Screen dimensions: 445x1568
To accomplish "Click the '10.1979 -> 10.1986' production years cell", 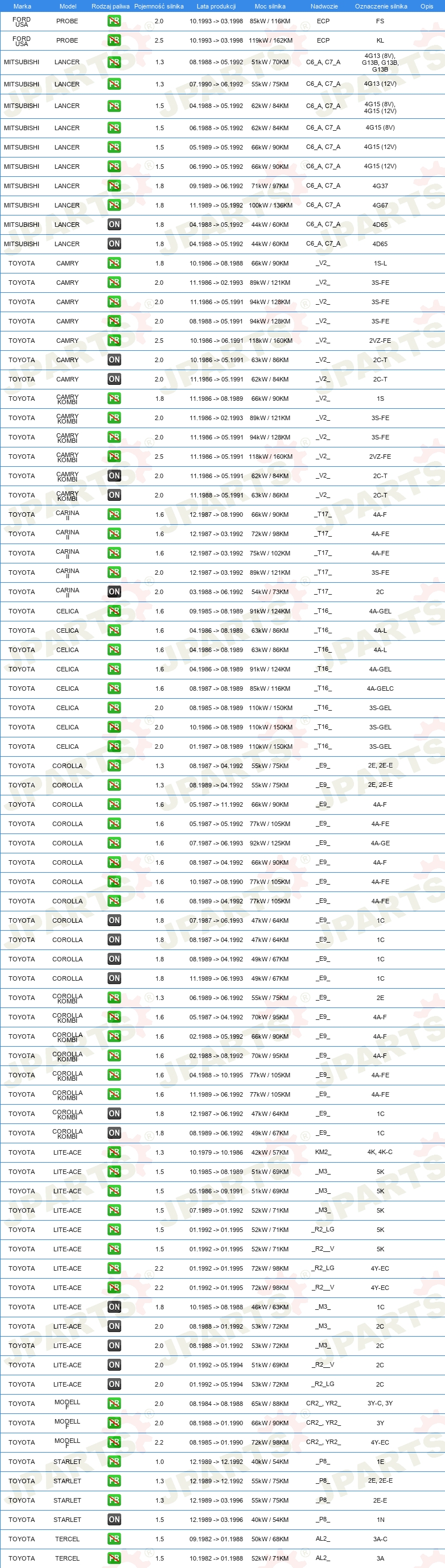I will pyautogui.click(x=216, y=1152).
